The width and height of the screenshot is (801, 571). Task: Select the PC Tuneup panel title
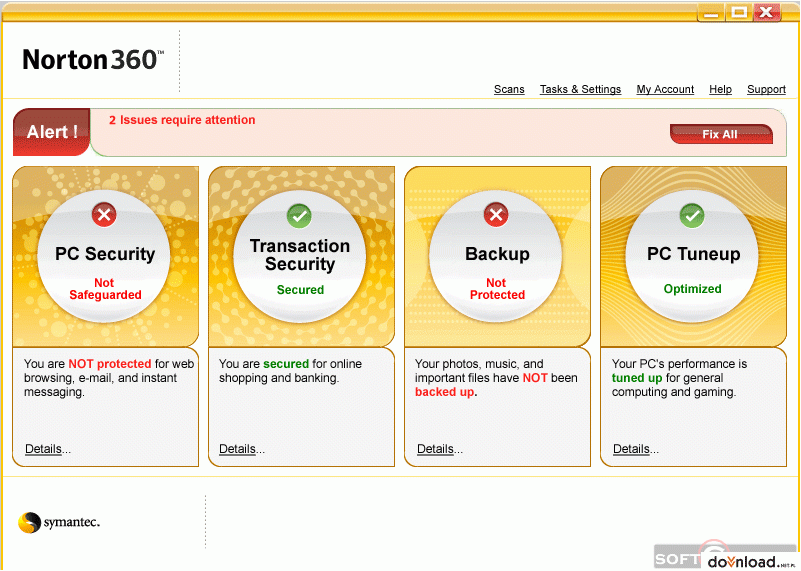(693, 254)
